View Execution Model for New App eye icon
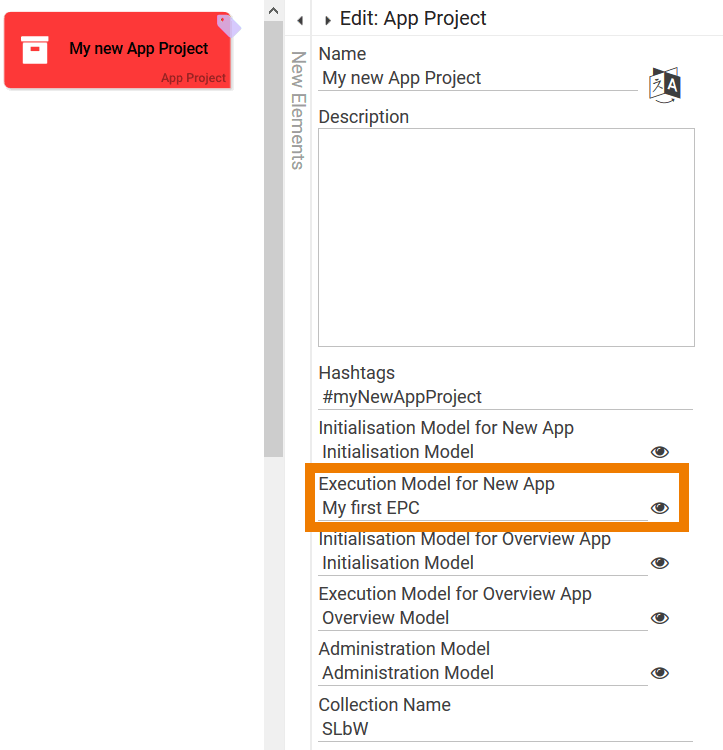Image resolution: width=723 pixels, height=750 pixels. (x=660, y=508)
